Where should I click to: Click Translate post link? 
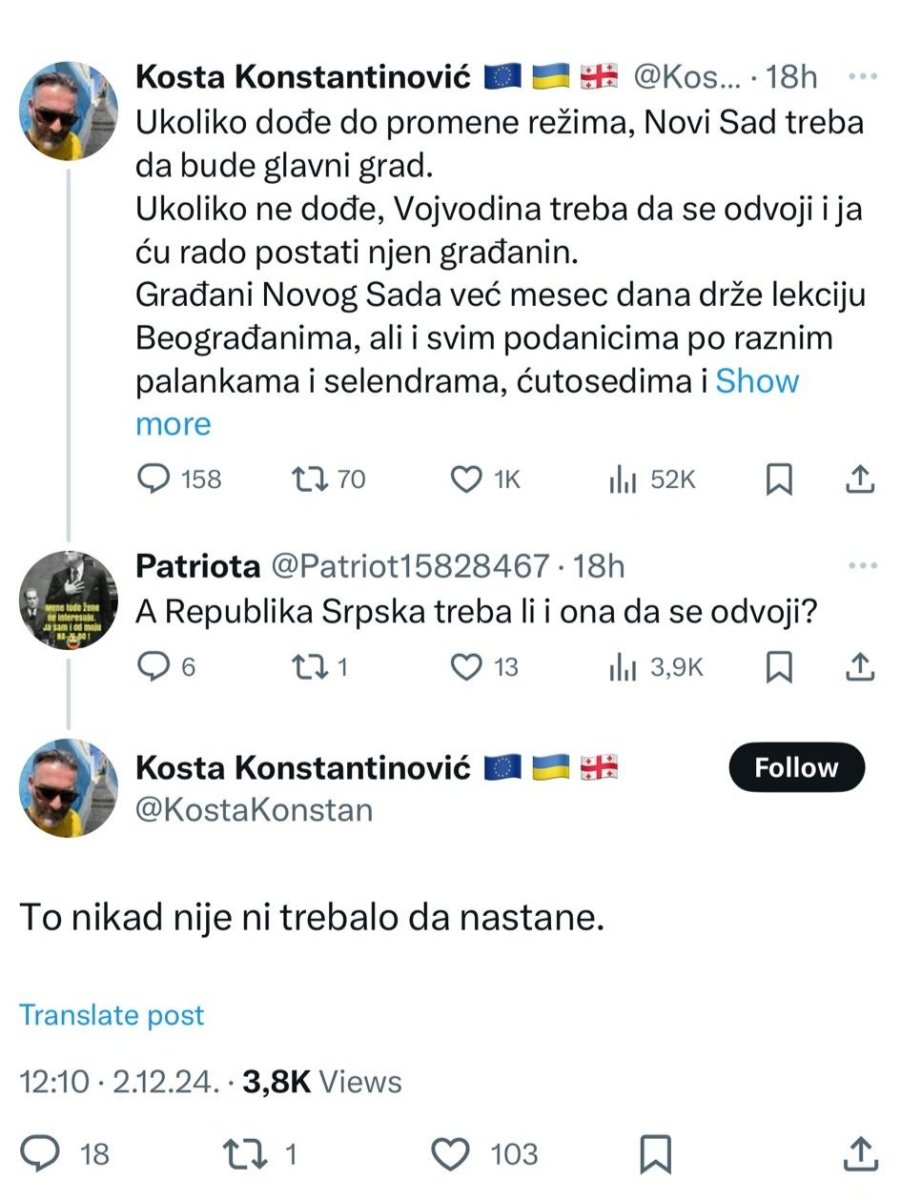pyautogui.click(x=112, y=1015)
